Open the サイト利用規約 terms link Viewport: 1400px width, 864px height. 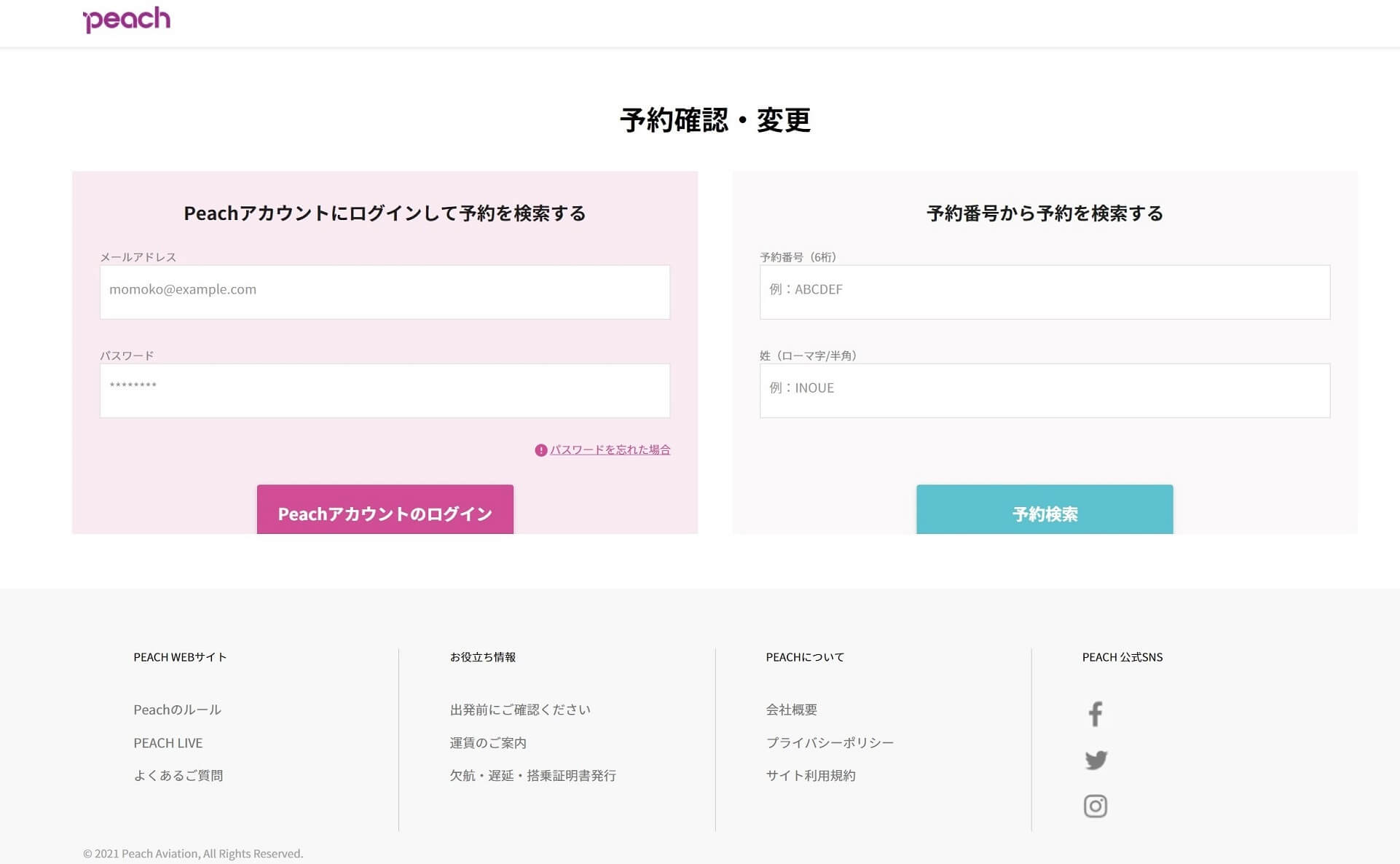click(x=811, y=776)
